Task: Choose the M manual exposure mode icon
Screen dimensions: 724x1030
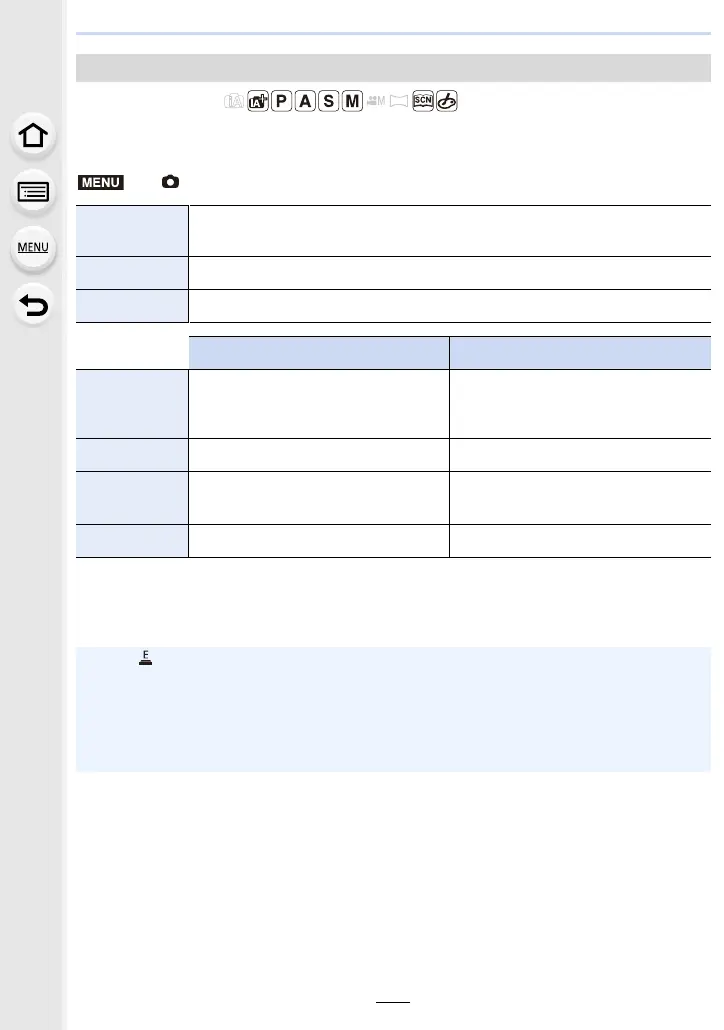Action: coord(352,101)
